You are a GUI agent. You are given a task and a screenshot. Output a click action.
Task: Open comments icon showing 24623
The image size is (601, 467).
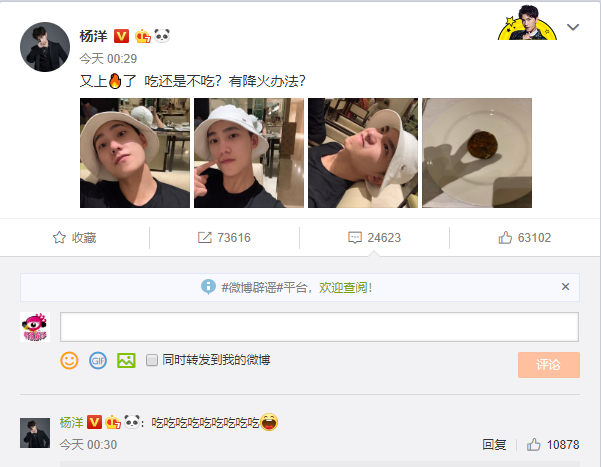tap(355, 237)
